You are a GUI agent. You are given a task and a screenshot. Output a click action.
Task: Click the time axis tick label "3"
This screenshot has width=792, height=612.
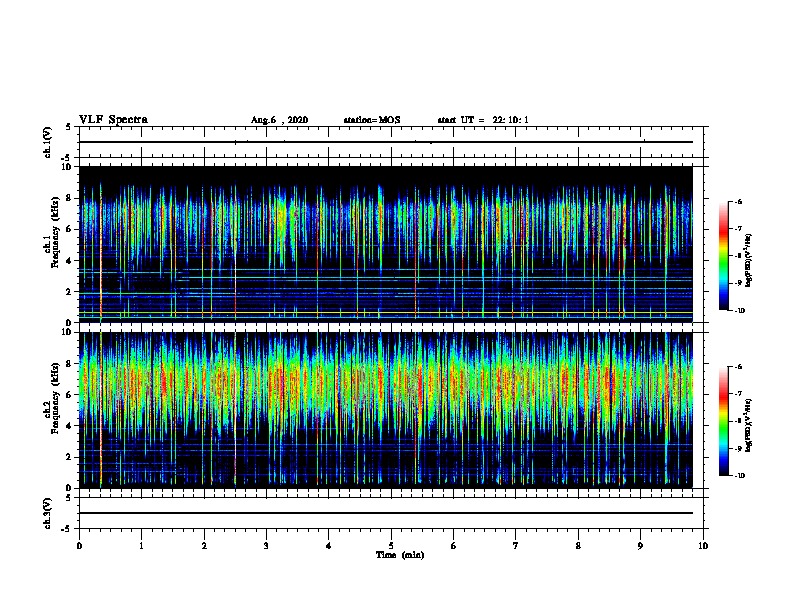[266, 546]
